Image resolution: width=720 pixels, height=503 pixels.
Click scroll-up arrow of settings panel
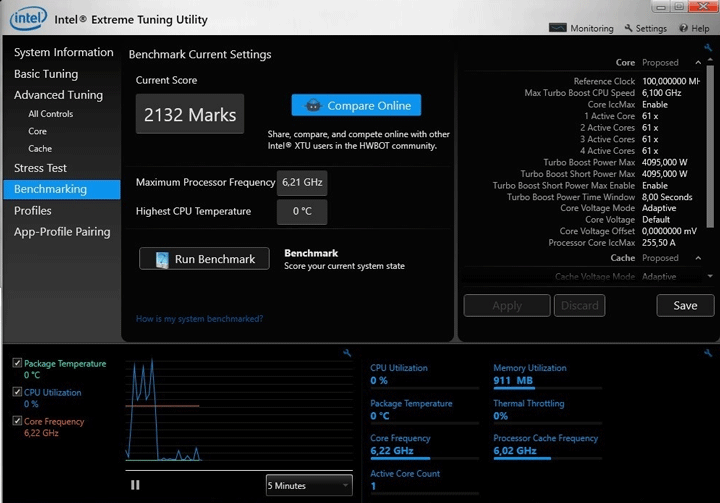coord(710,60)
